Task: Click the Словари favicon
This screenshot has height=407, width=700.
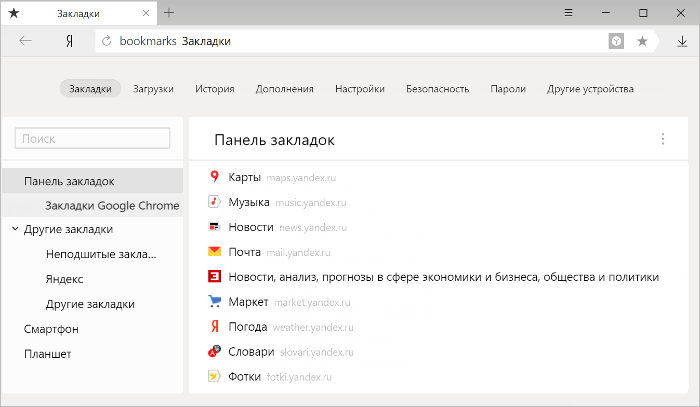Action: tap(214, 351)
